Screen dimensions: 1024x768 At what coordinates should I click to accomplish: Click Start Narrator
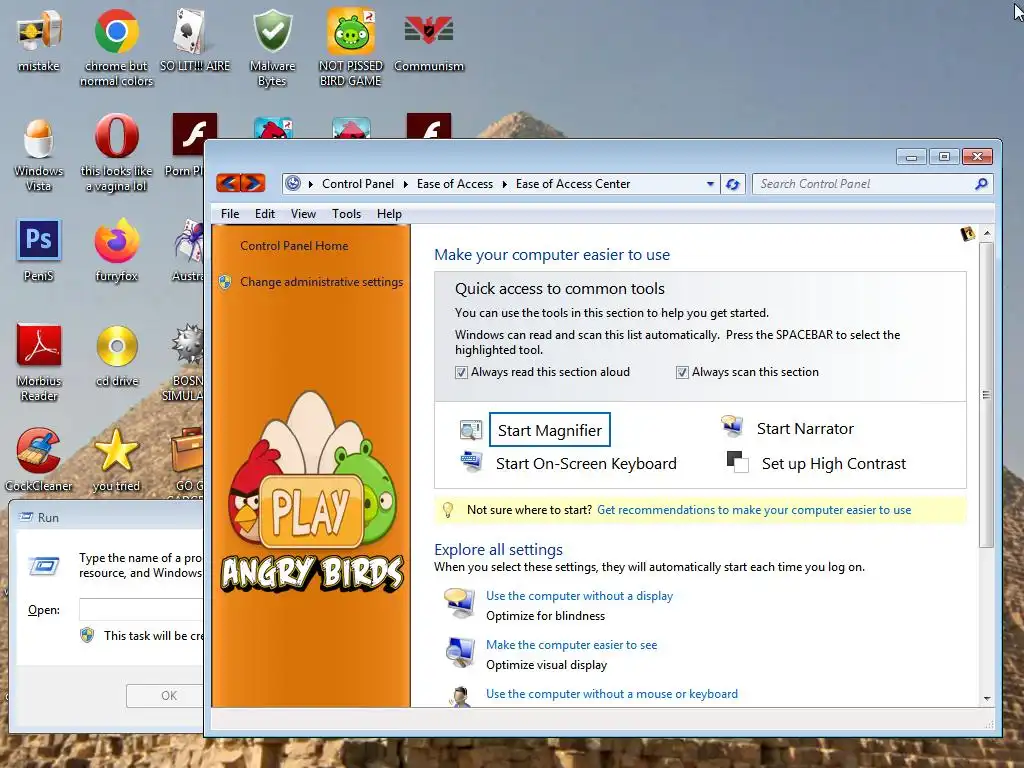pyautogui.click(x=805, y=428)
